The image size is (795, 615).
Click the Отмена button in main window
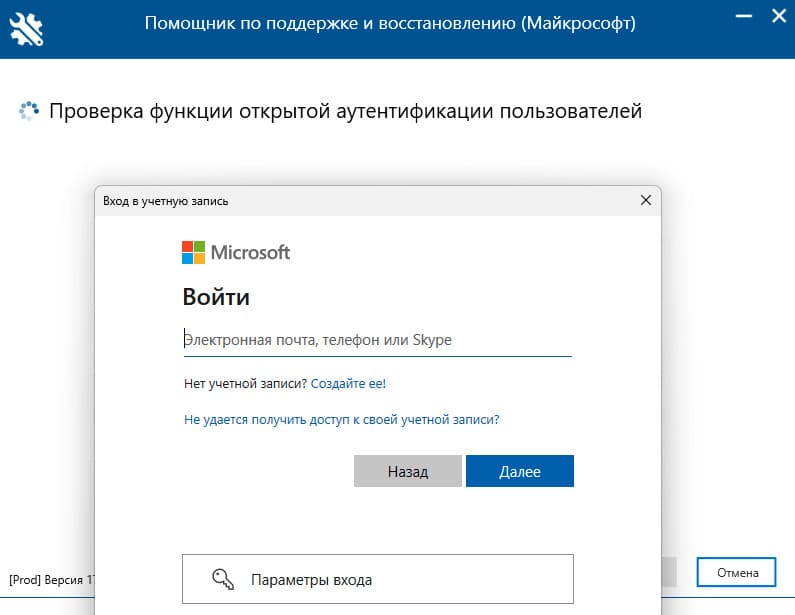pyautogui.click(x=736, y=572)
